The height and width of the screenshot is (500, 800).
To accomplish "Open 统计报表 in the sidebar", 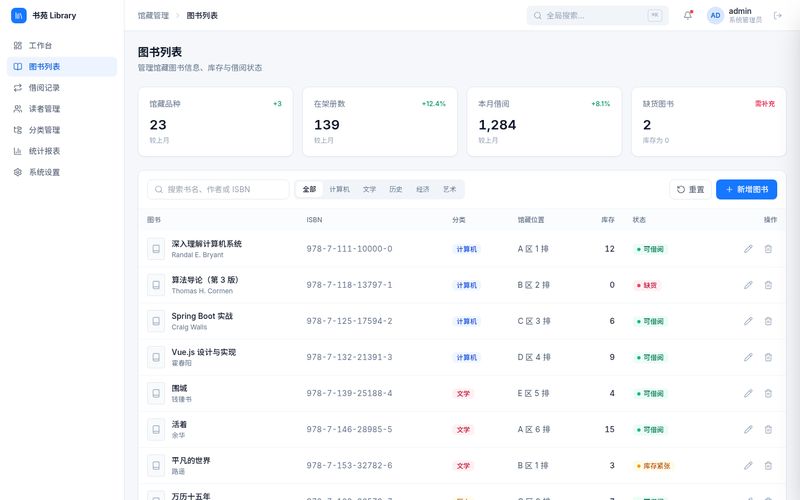I will pyautogui.click(x=62, y=151).
